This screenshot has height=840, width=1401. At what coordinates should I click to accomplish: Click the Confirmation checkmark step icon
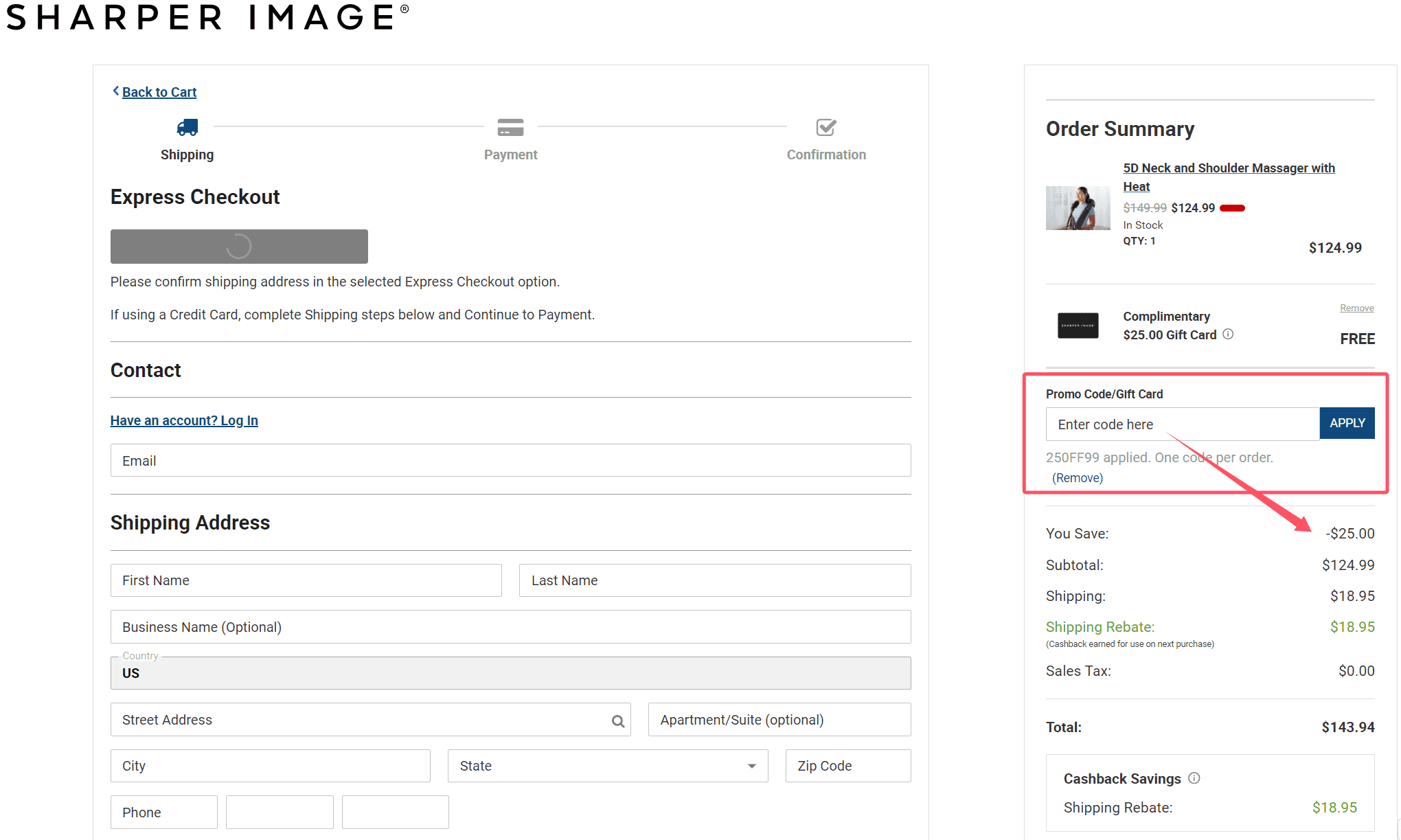(x=826, y=127)
